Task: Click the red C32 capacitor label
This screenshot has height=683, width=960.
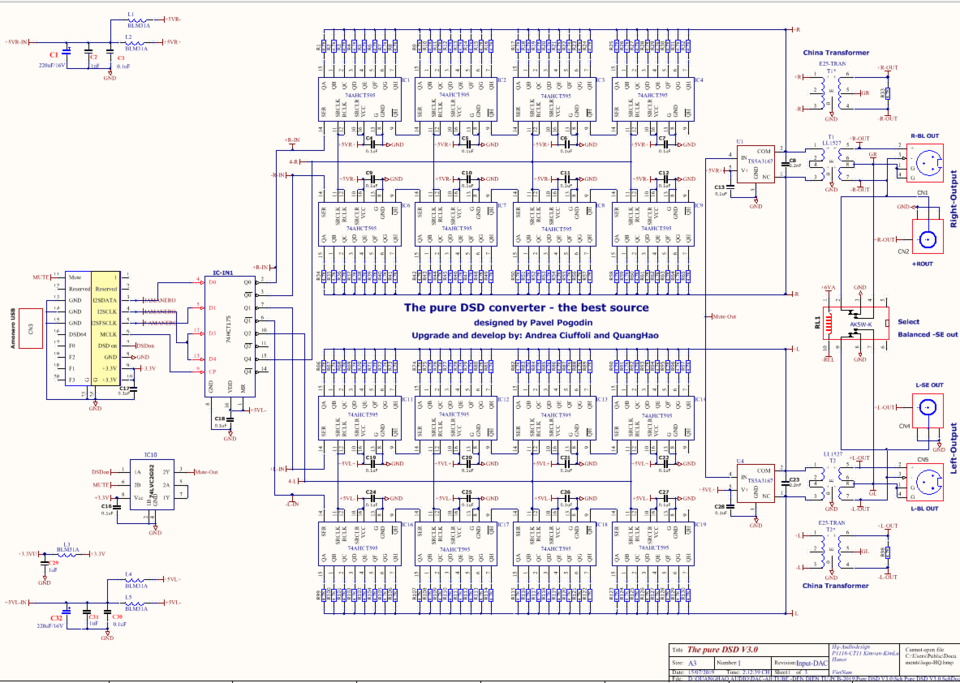Action: [x=57, y=618]
